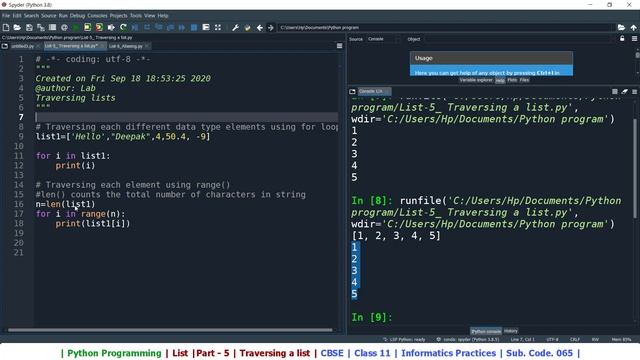This screenshot has height=360, width=640.
Task: Go back with the left arrow icon
Action: pos(260,27)
